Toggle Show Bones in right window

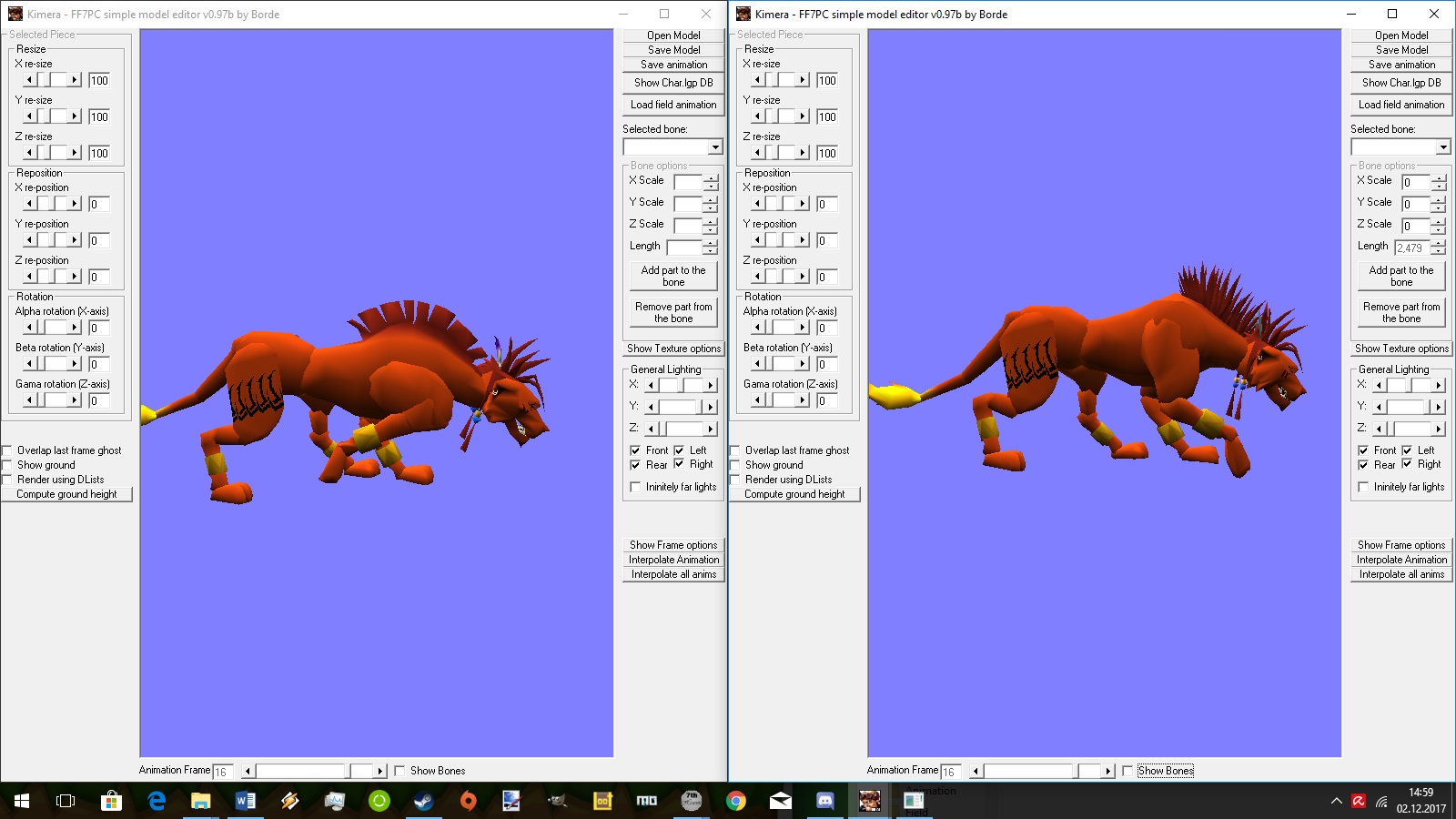click(x=1127, y=771)
